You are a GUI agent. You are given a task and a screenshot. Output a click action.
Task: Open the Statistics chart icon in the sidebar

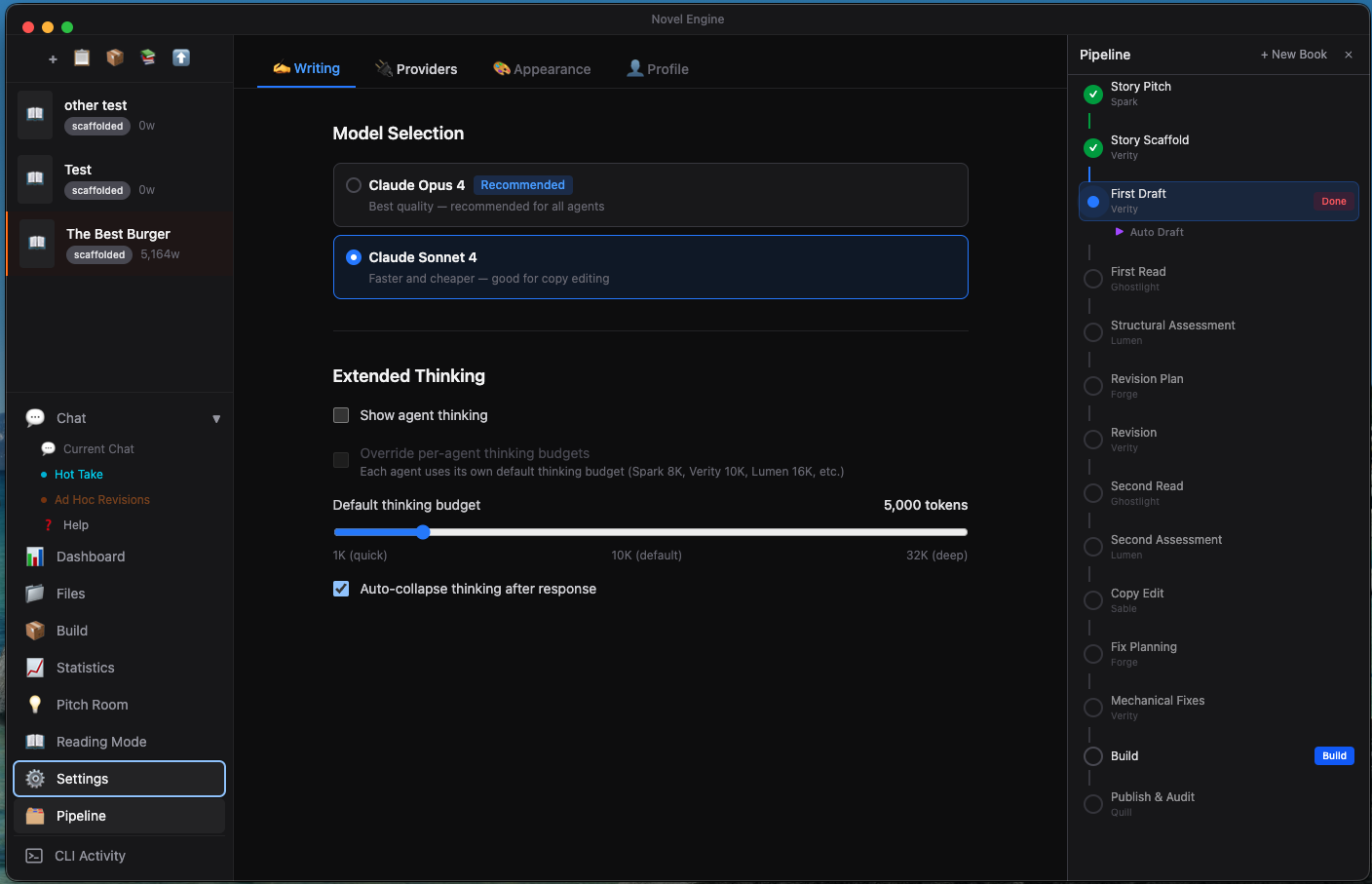click(x=34, y=668)
